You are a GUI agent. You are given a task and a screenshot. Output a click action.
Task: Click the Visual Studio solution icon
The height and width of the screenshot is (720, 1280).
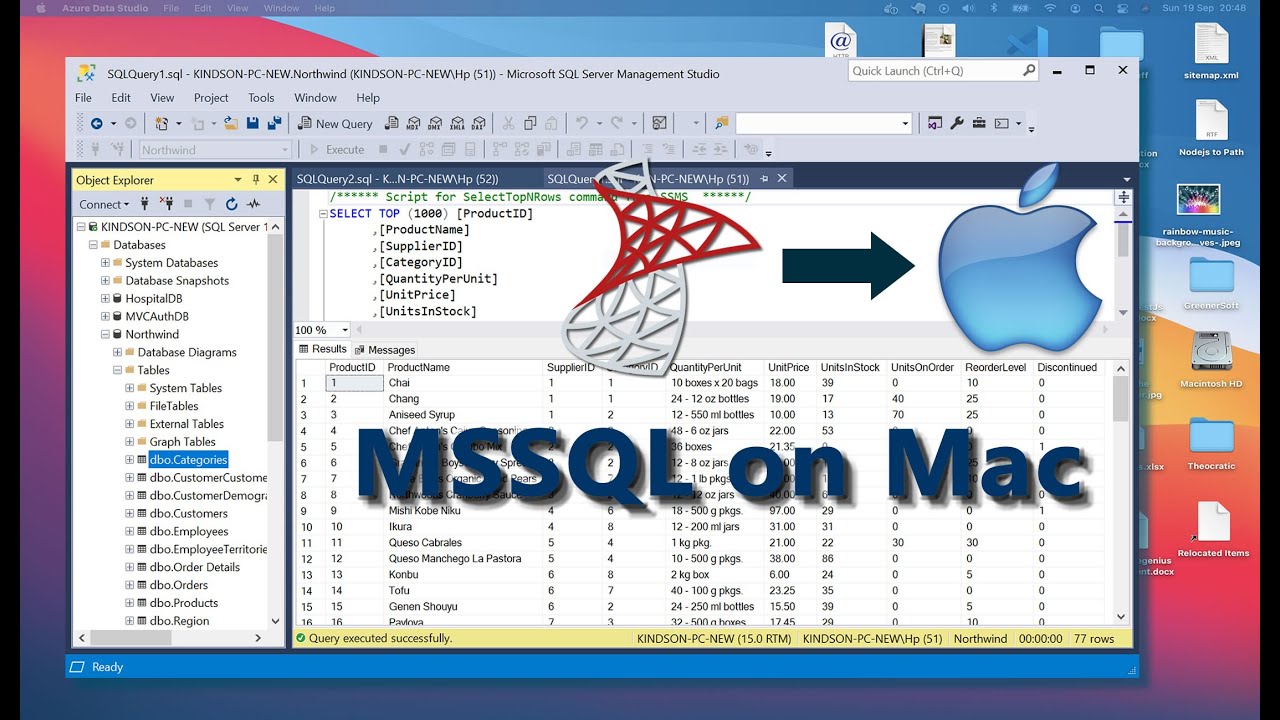935,123
